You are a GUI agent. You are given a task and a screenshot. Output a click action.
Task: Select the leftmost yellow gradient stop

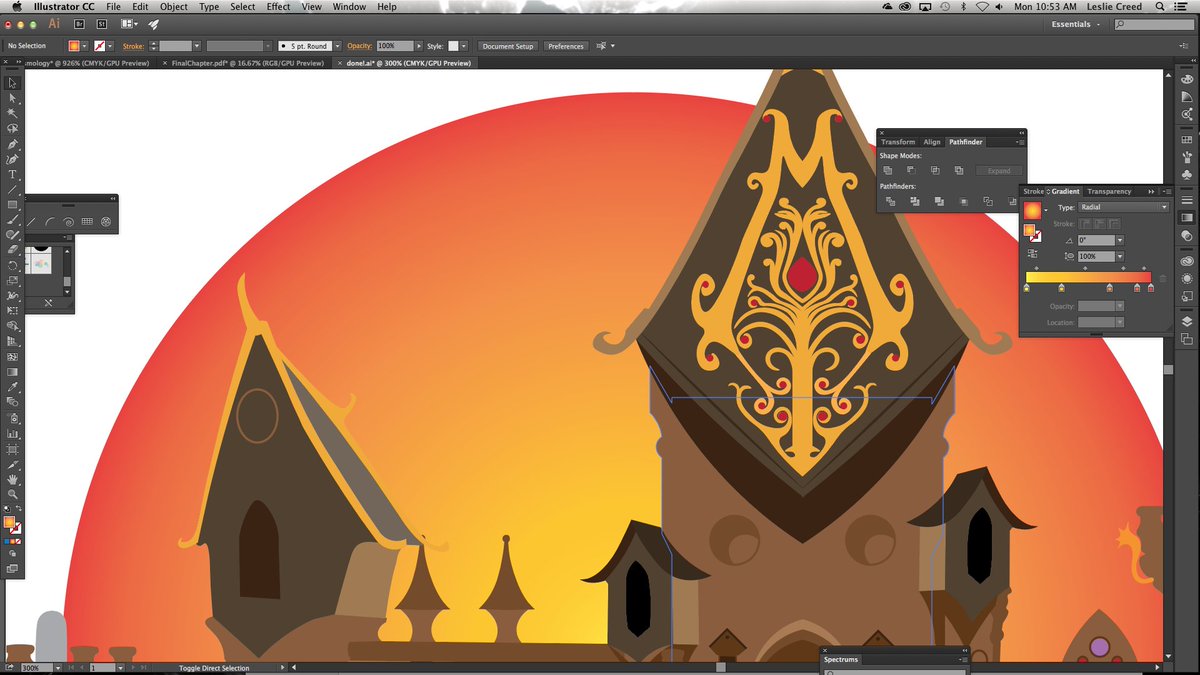pyautogui.click(x=1027, y=289)
